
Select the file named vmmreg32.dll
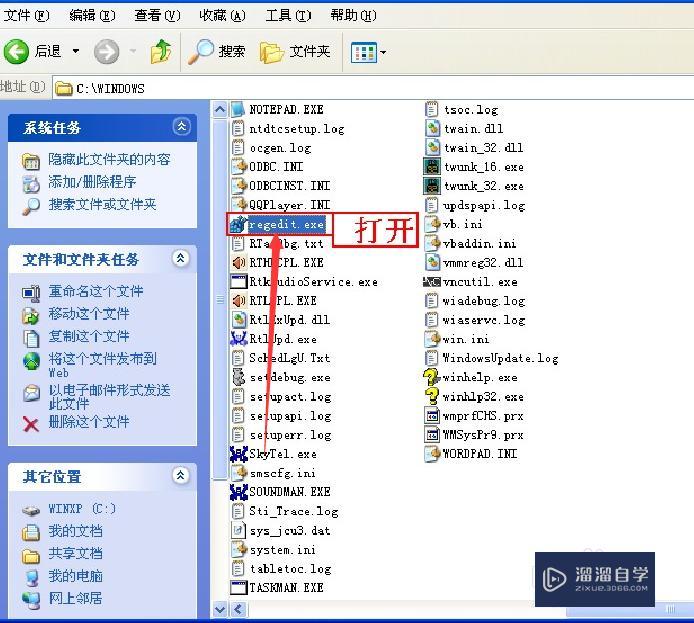tap(483, 263)
